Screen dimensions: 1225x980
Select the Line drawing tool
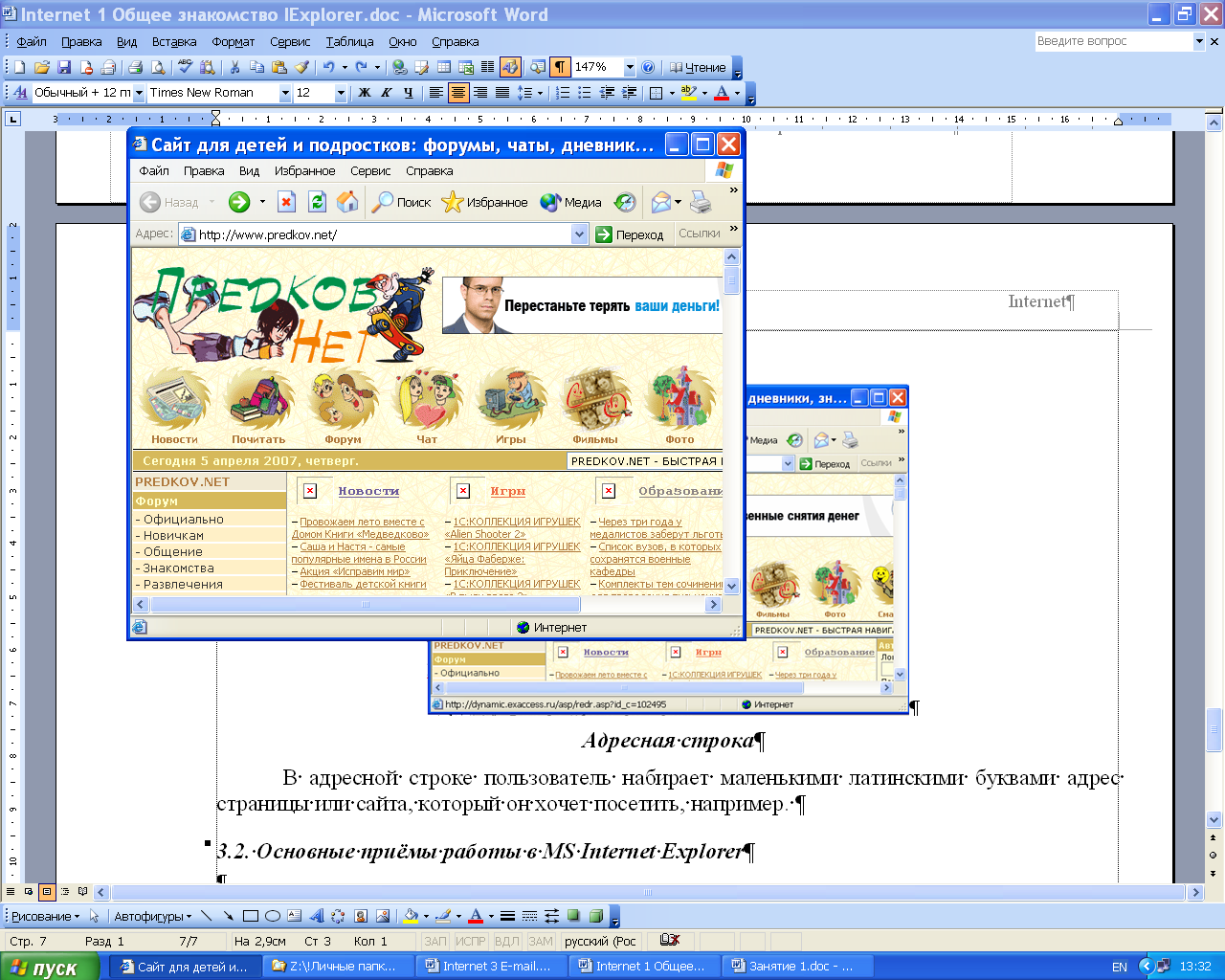point(207,916)
